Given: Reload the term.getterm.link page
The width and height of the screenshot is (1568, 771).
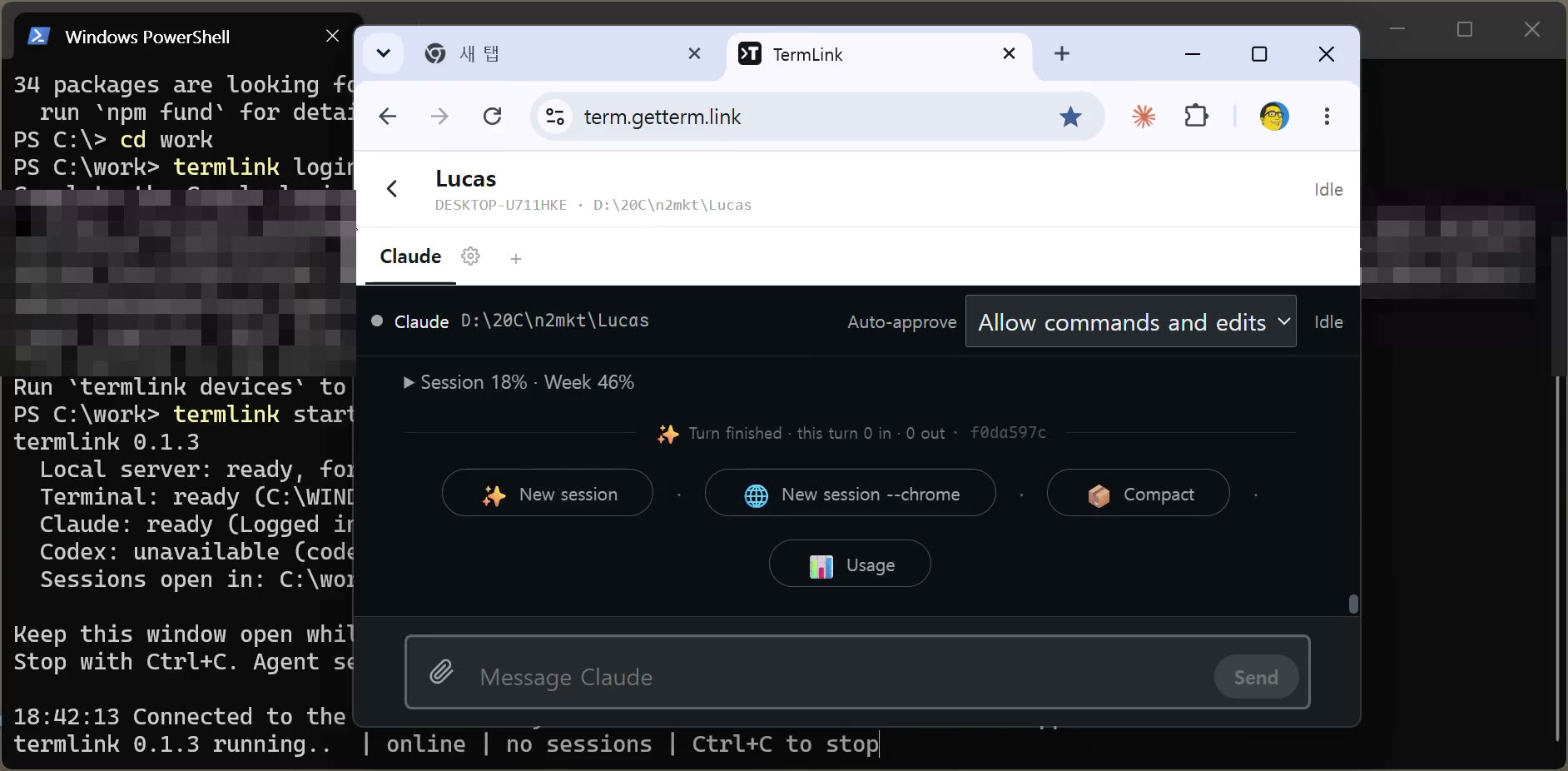Looking at the screenshot, I should 493,117.
